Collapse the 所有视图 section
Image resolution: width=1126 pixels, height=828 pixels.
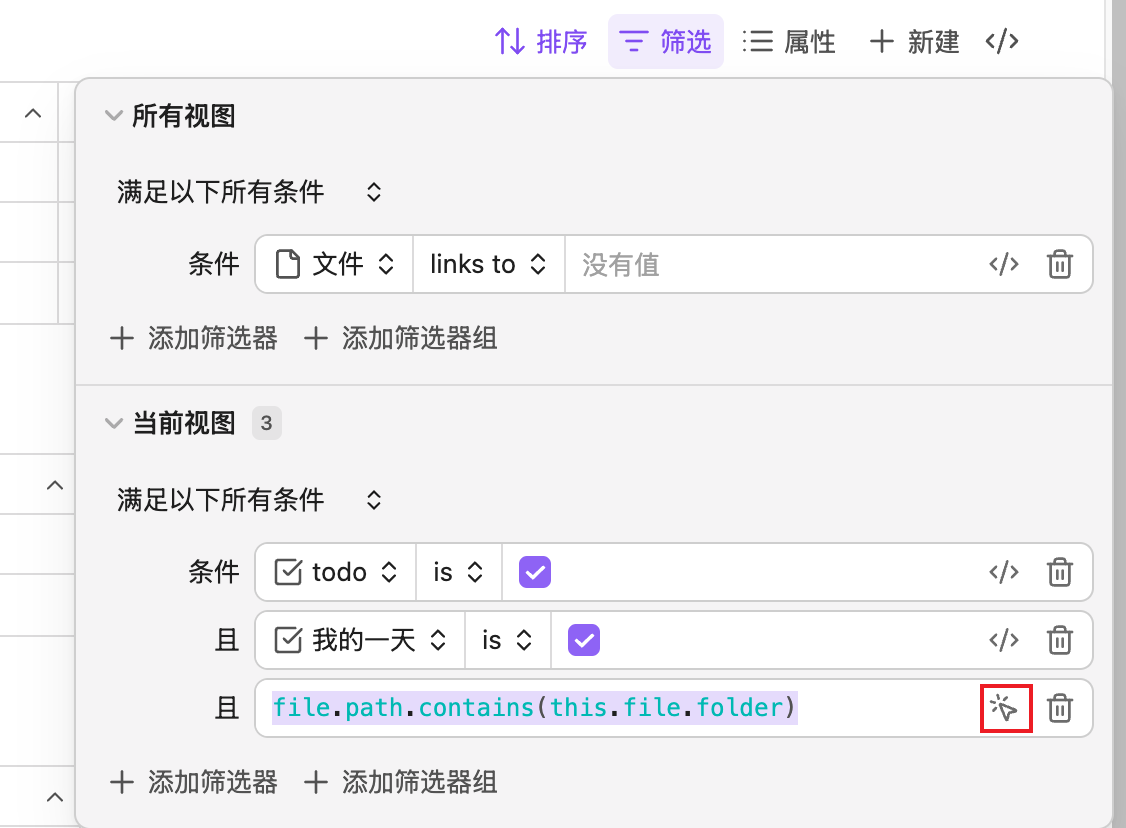pos(113,116)
